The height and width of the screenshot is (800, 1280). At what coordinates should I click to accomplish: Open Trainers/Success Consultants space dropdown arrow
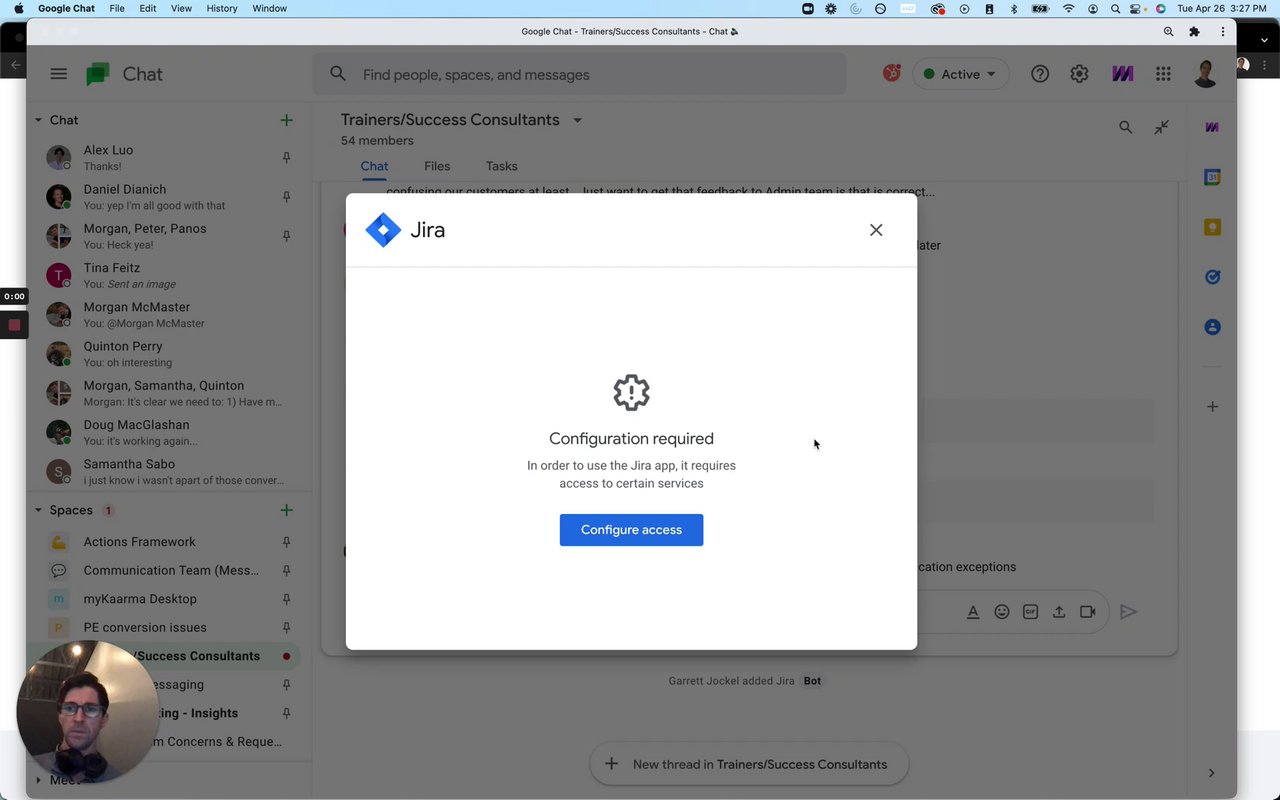pyautogui.click(x=577, y=120)
